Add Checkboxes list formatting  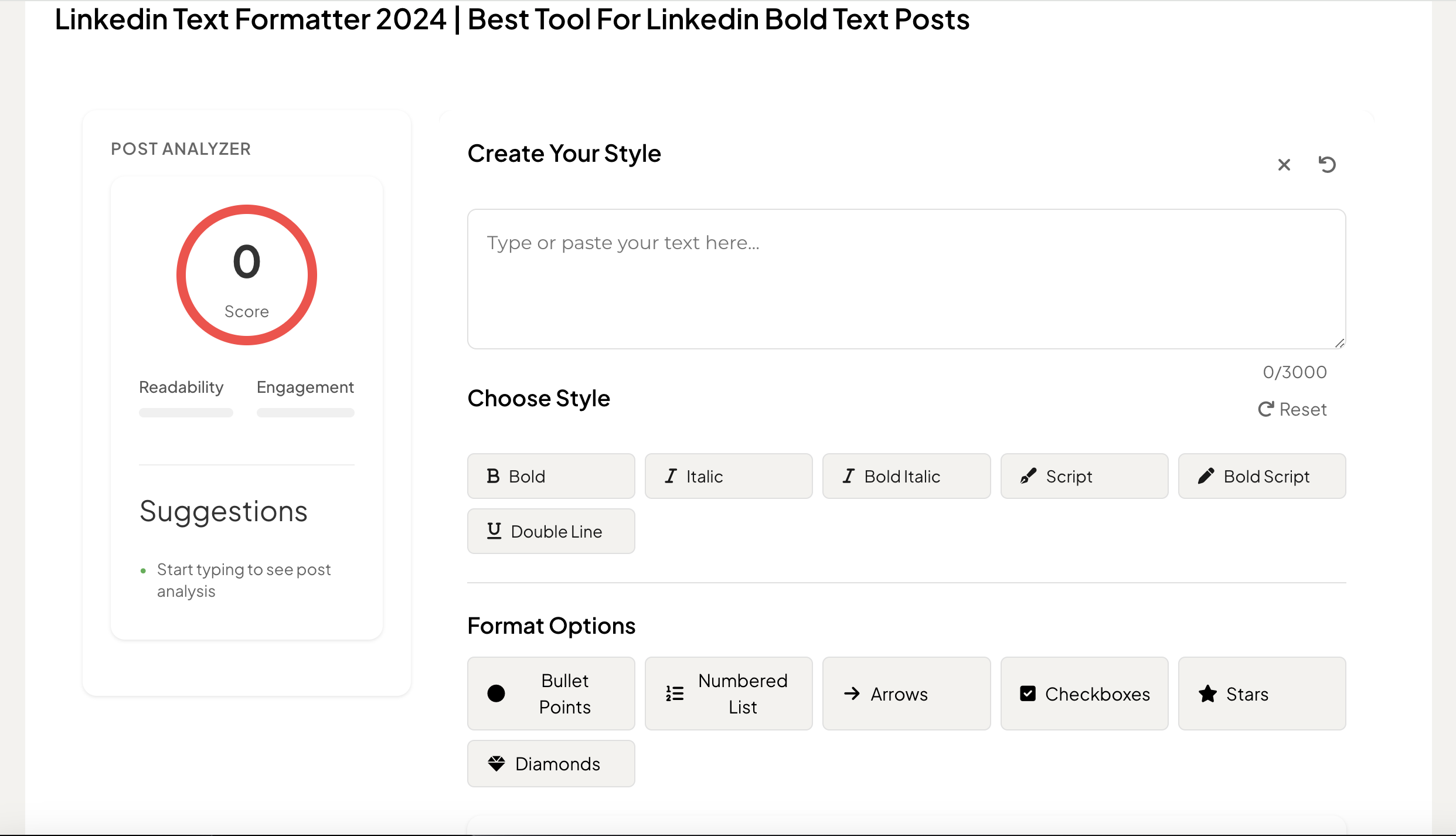(1084, 694)
